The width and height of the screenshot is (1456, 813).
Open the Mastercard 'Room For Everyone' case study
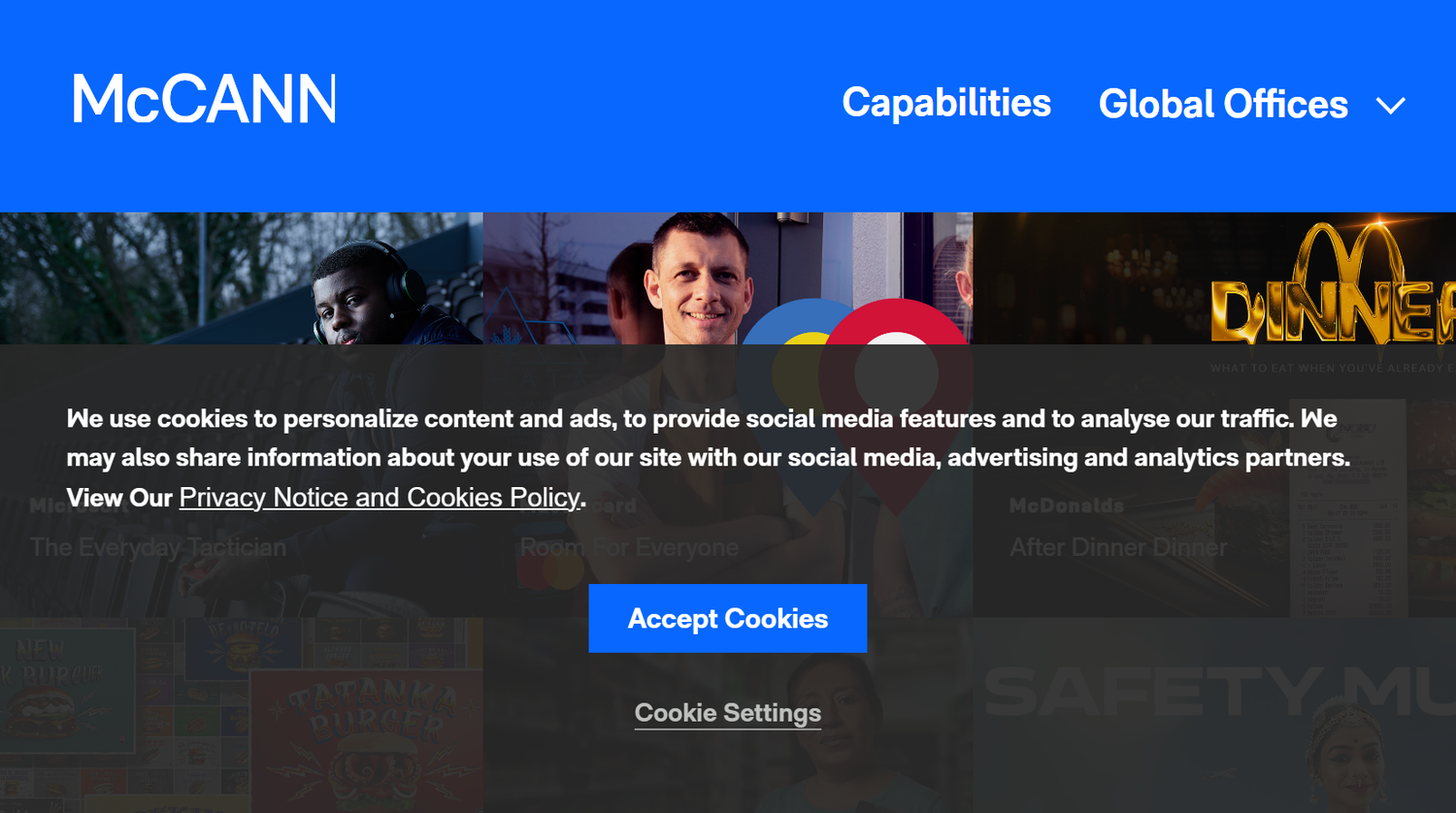click(x=629, y=546)
